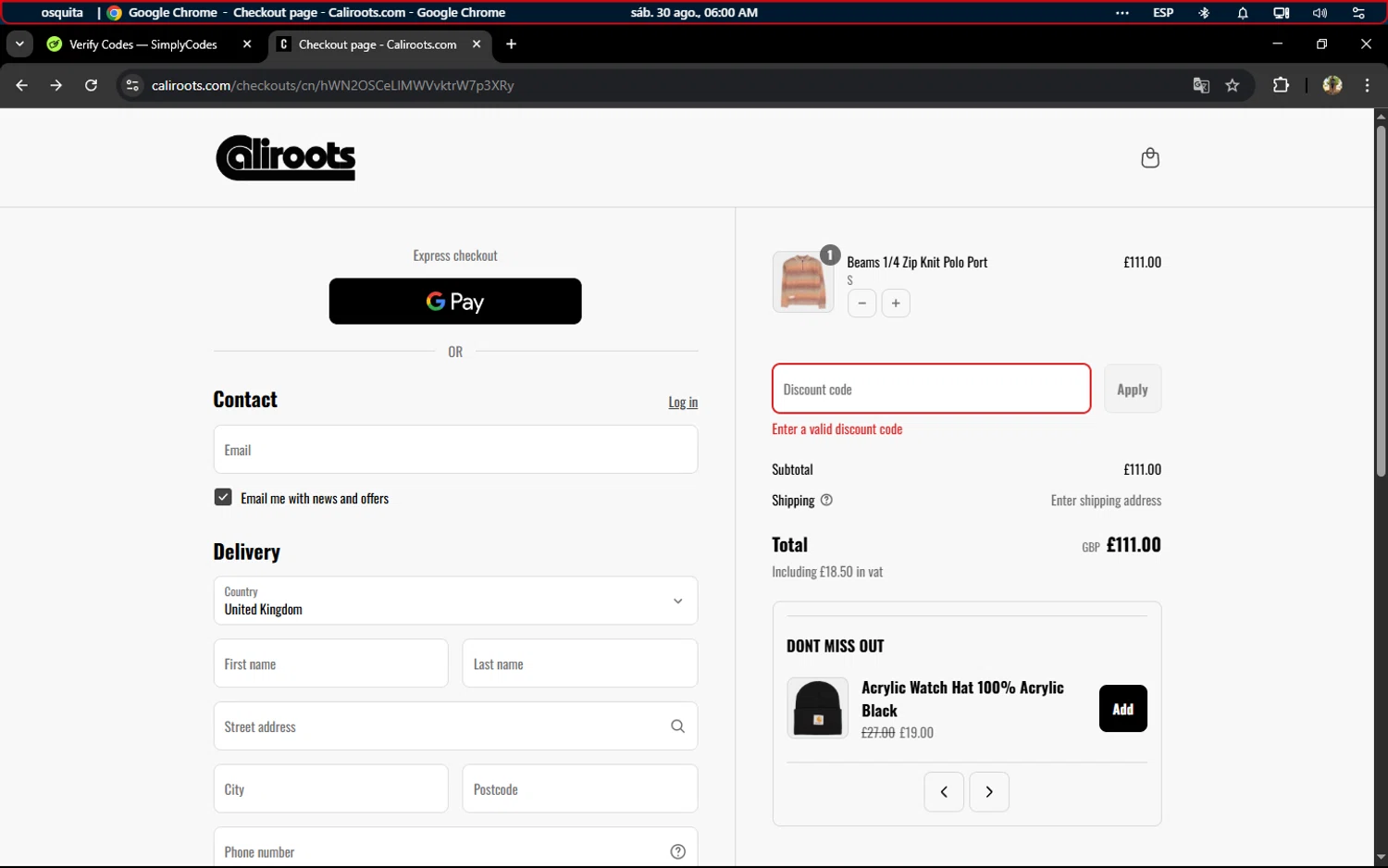Increase polo quantity with plus button
The image size is (1388, 868).
click(896, 304)
